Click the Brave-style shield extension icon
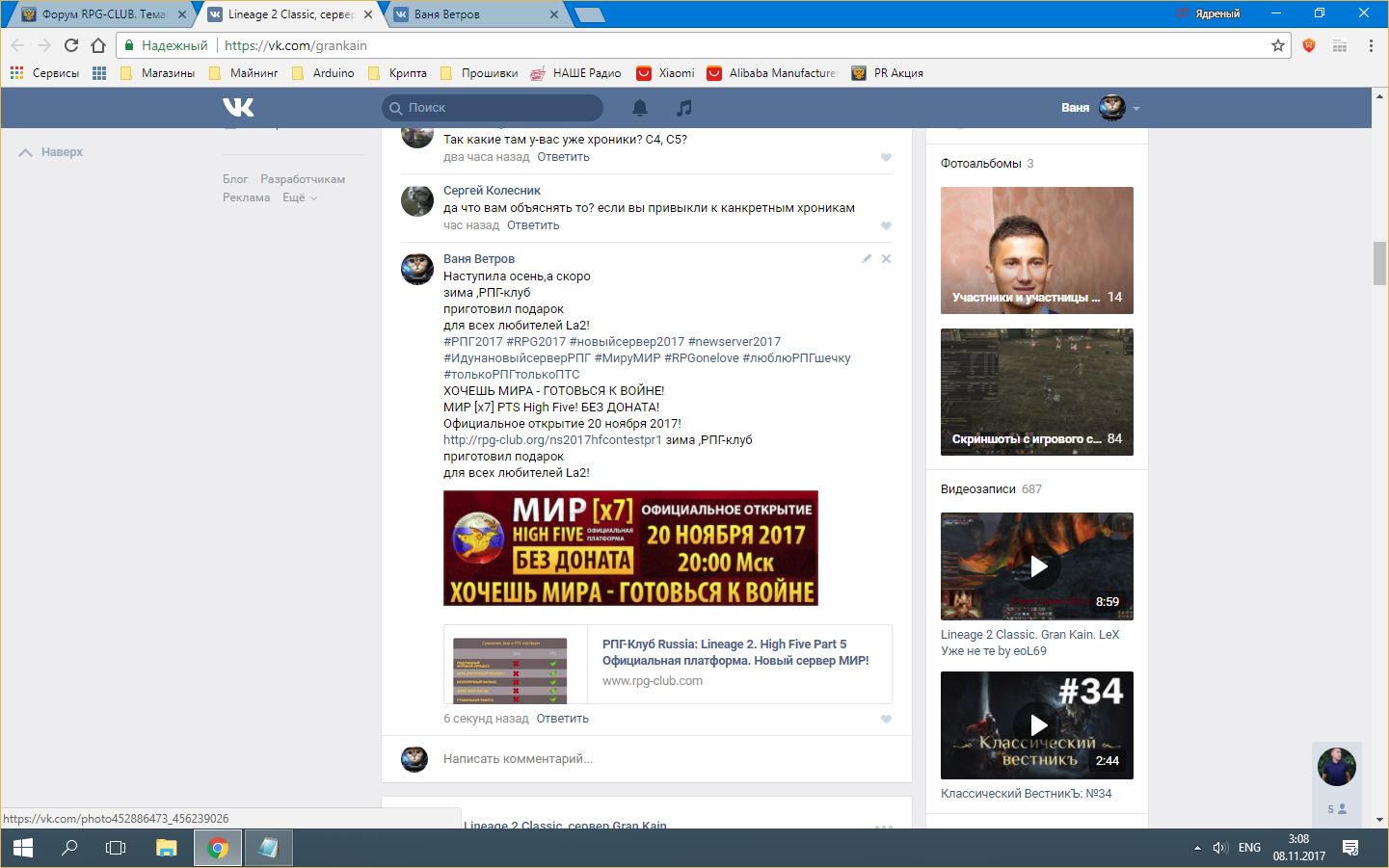The image size is (1389, 868). pos(1309,45)
